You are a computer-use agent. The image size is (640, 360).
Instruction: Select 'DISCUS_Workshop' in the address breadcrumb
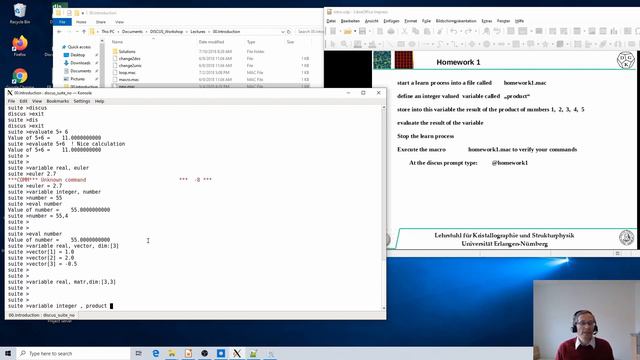point(166,32)
